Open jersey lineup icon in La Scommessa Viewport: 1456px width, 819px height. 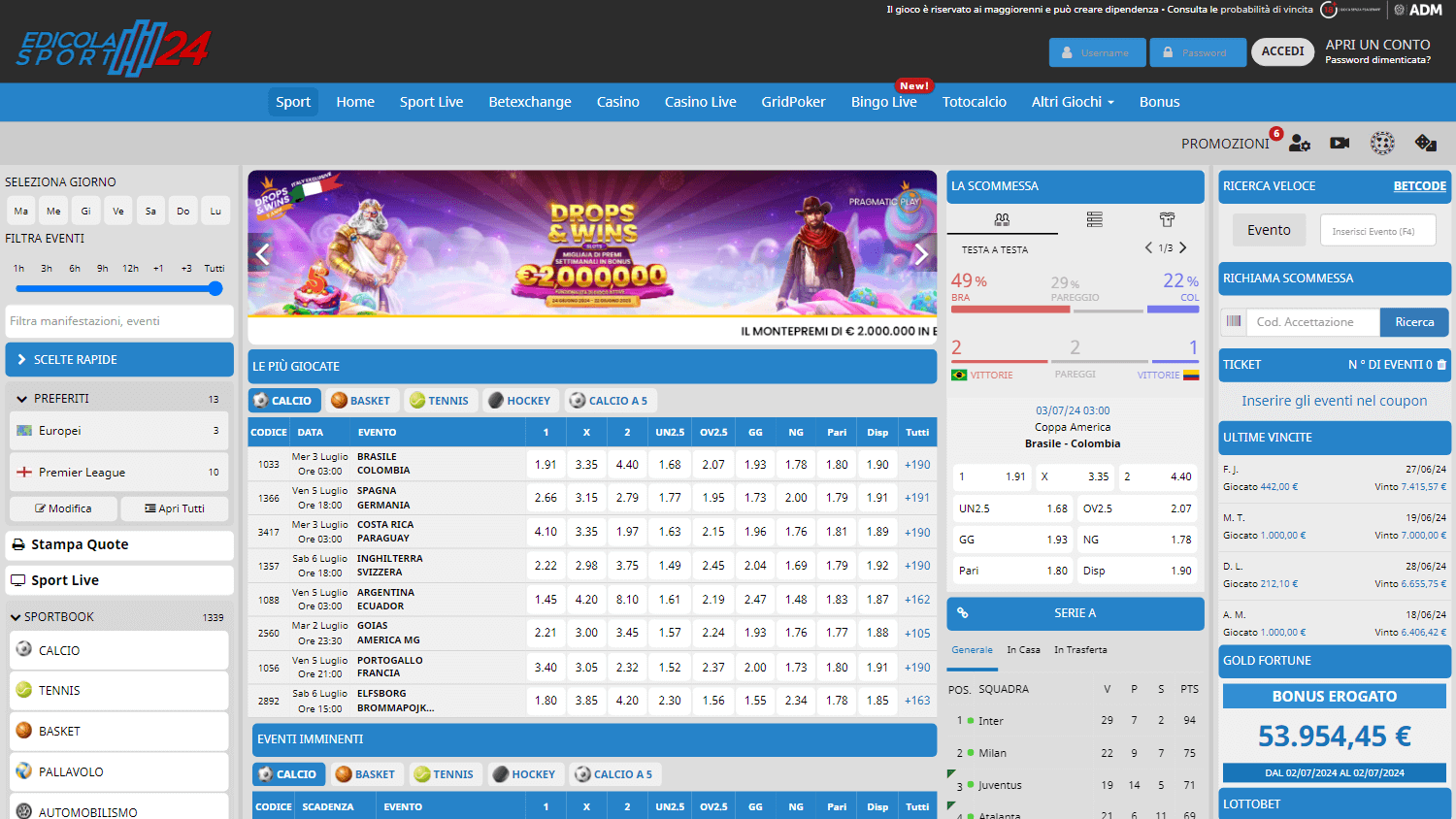click(1167, 219)
